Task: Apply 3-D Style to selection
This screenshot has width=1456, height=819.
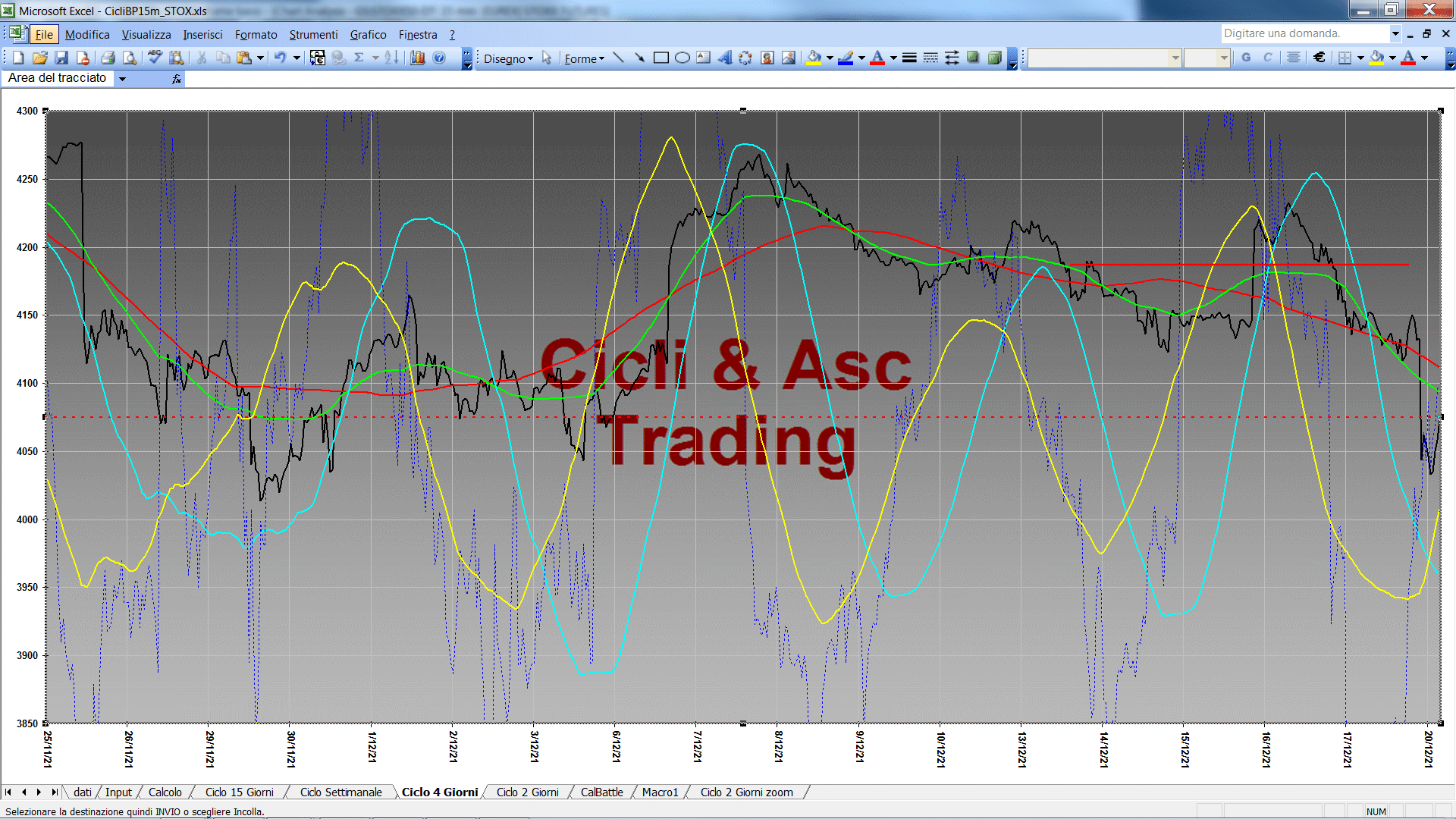Action: [994, 58]
